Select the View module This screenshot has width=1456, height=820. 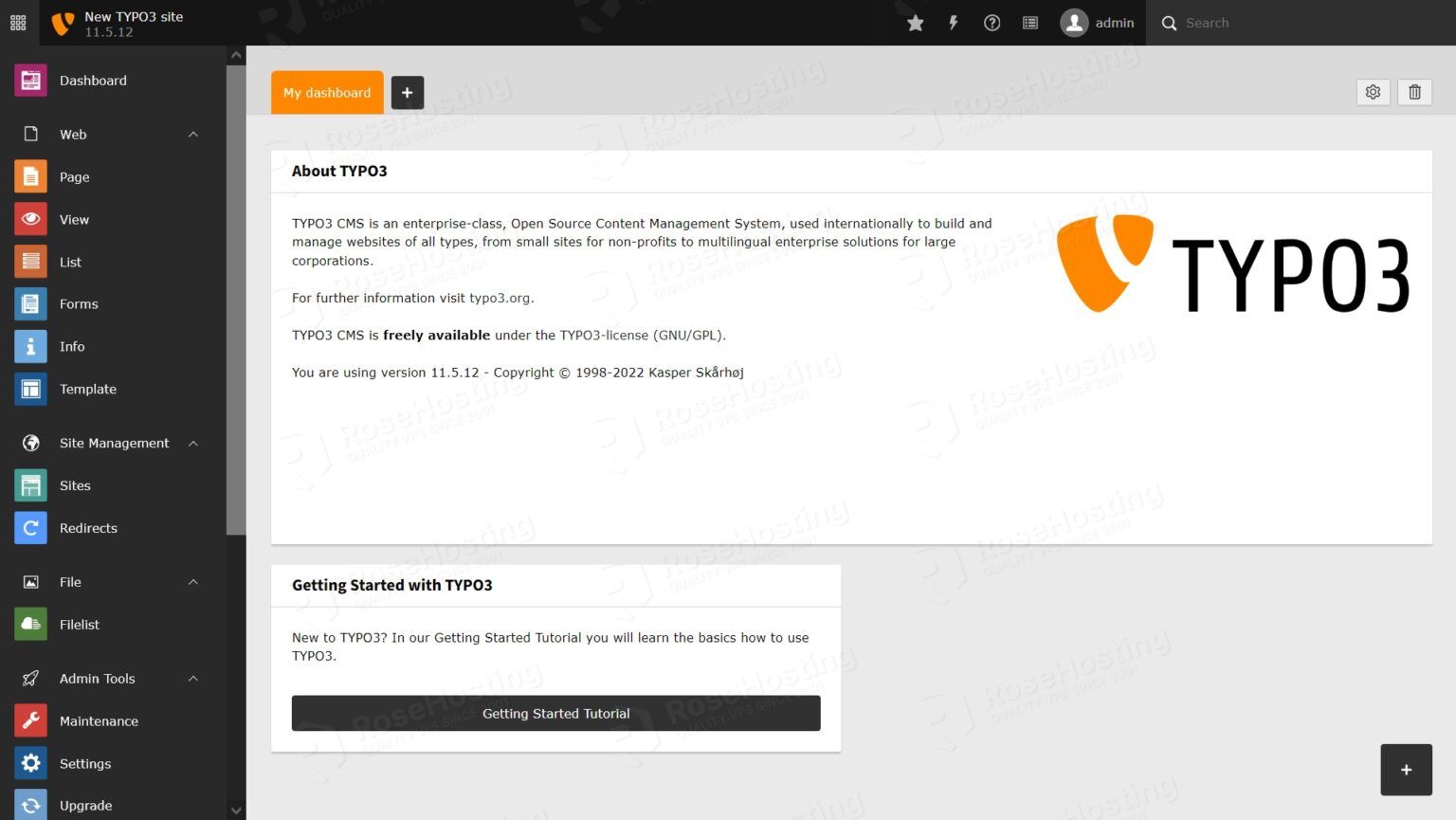pos(74,219)
